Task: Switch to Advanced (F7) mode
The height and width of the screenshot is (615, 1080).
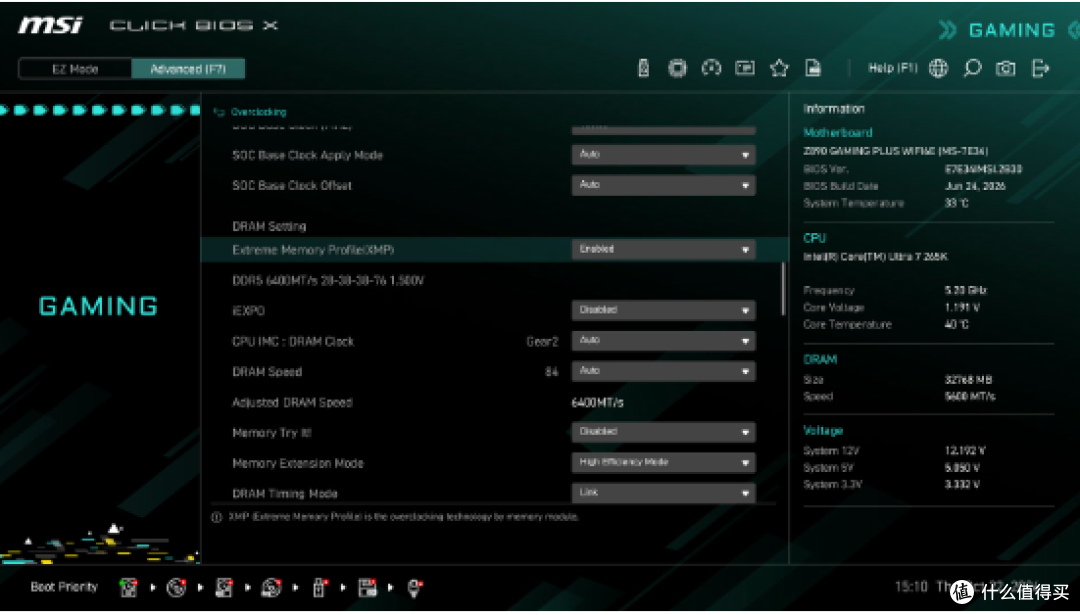Action: (187, 69)
